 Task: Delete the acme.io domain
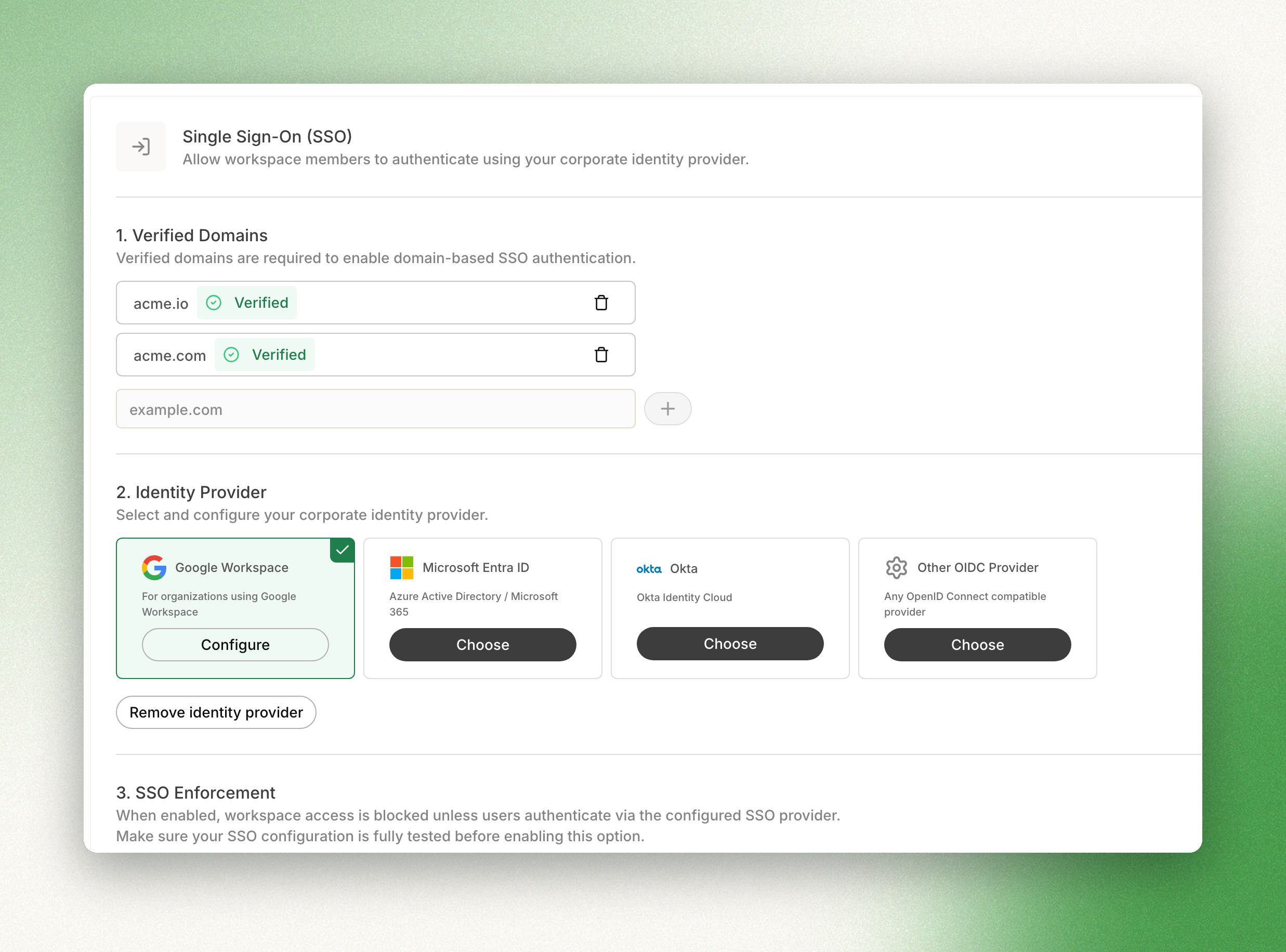coord(601,303)
